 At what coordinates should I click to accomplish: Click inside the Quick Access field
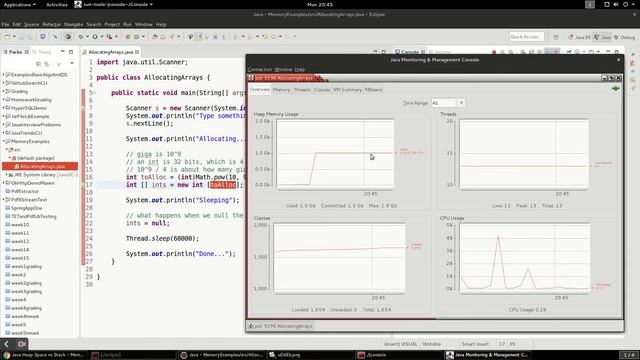(x=527, y=37)
